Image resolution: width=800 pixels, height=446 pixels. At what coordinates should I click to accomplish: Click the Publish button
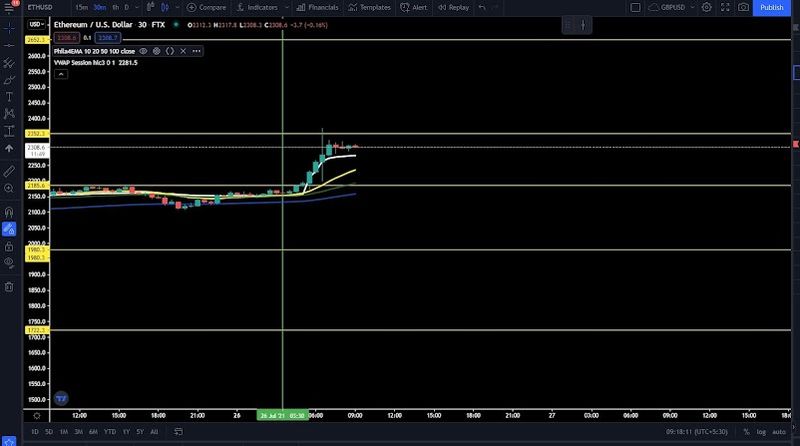pos(771,7)
